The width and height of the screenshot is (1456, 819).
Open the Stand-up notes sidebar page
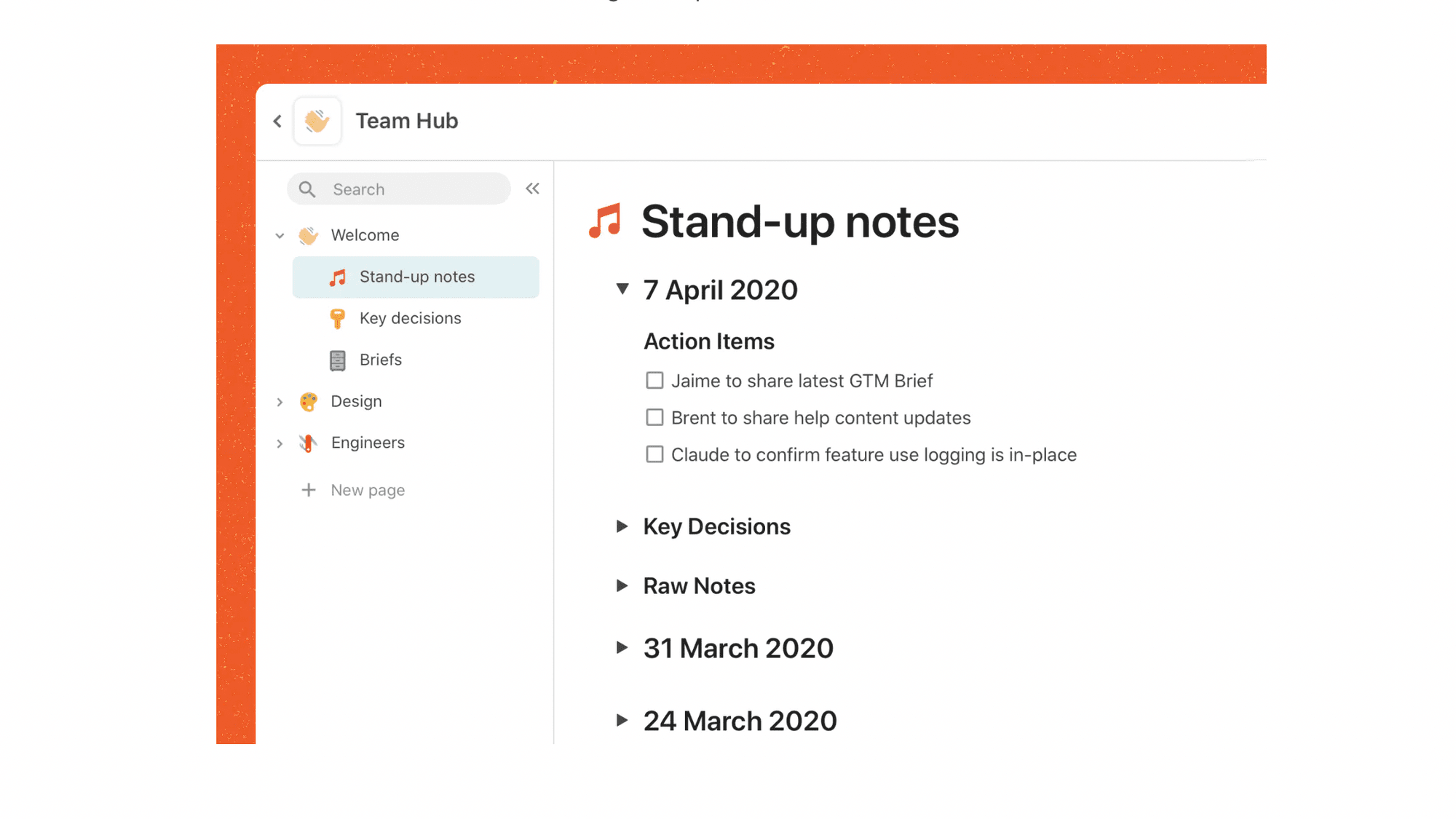coord(416,277)
